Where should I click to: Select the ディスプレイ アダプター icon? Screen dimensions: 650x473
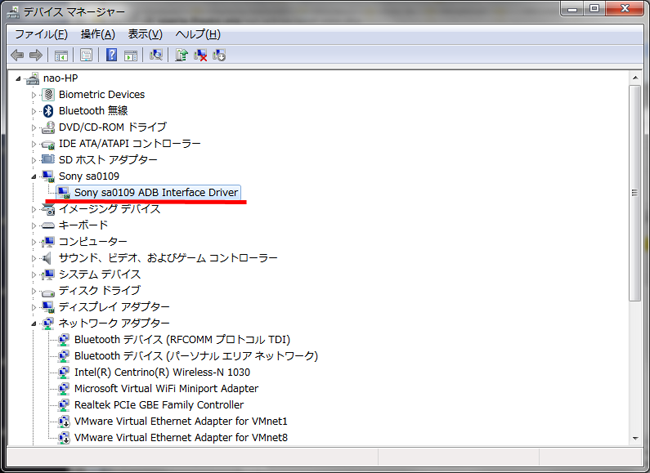(48, 307)
